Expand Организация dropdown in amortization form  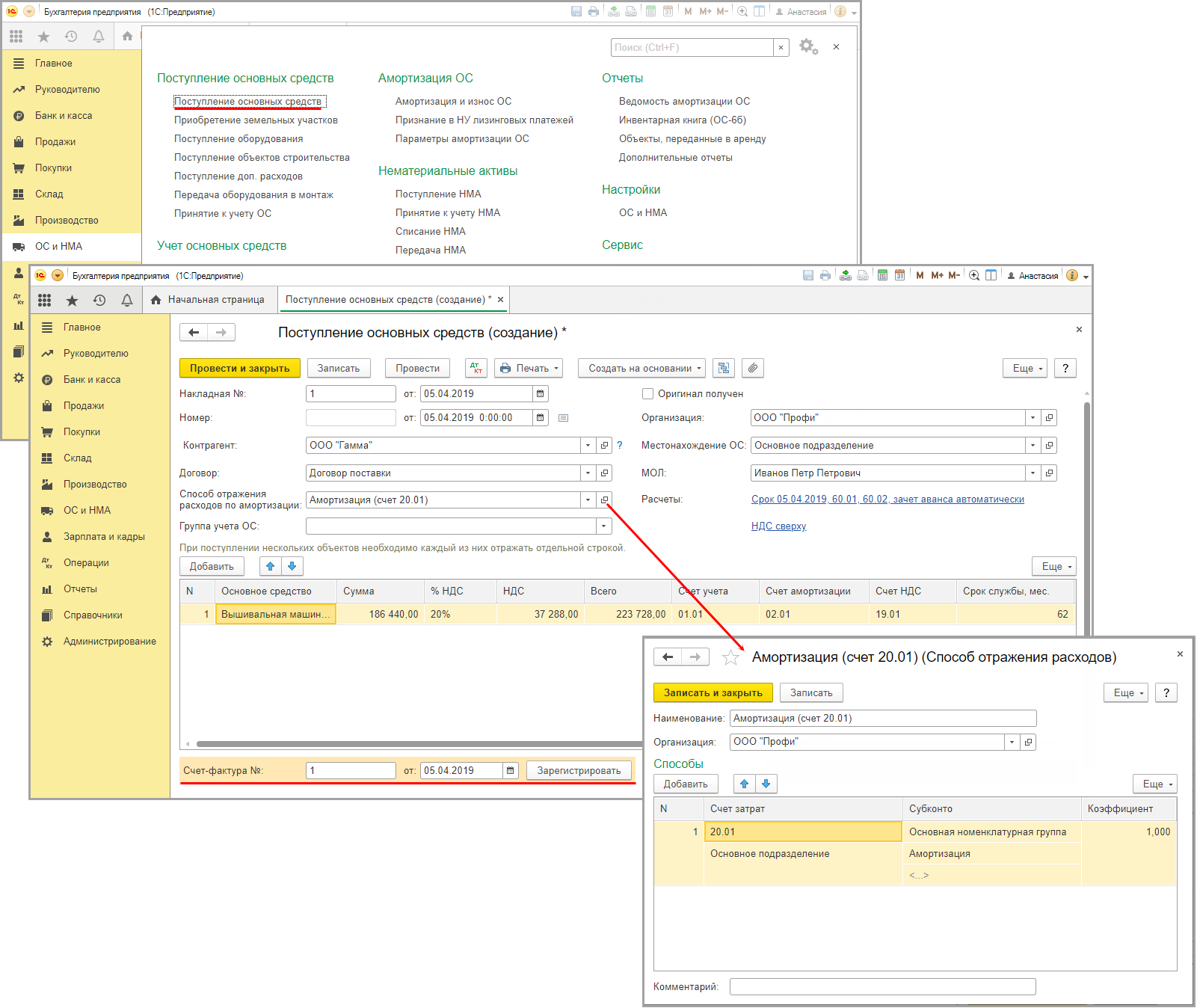click(x=1012, y=742)
